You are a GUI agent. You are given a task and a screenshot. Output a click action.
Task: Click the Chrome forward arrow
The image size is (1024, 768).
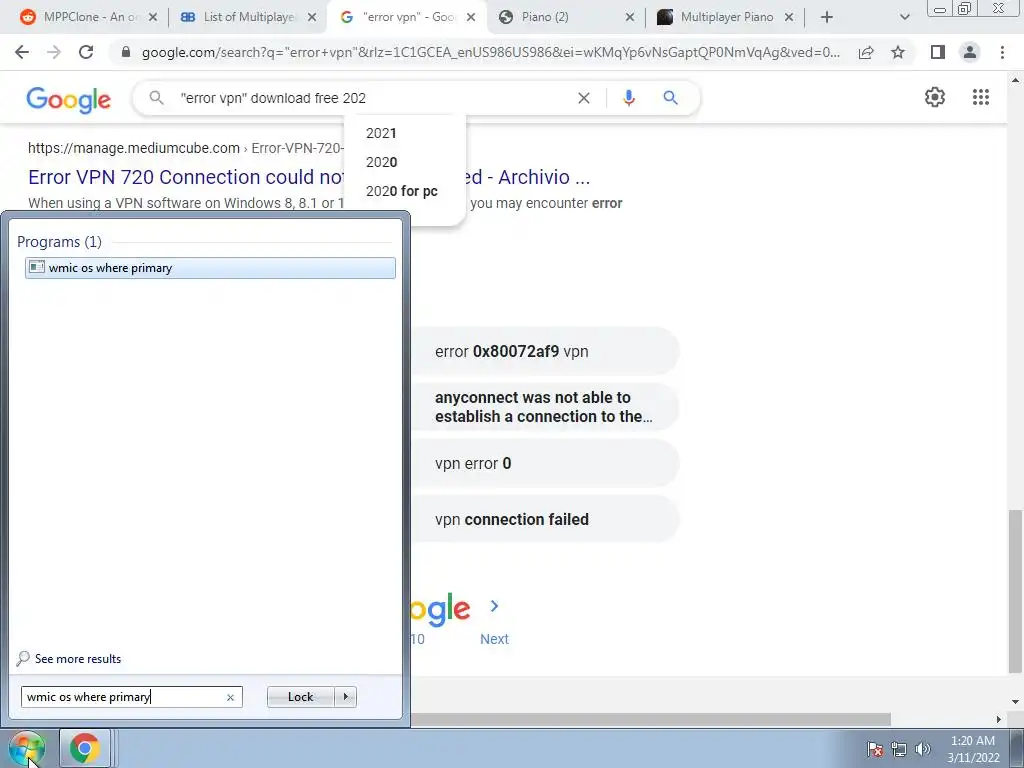point(54,52)
